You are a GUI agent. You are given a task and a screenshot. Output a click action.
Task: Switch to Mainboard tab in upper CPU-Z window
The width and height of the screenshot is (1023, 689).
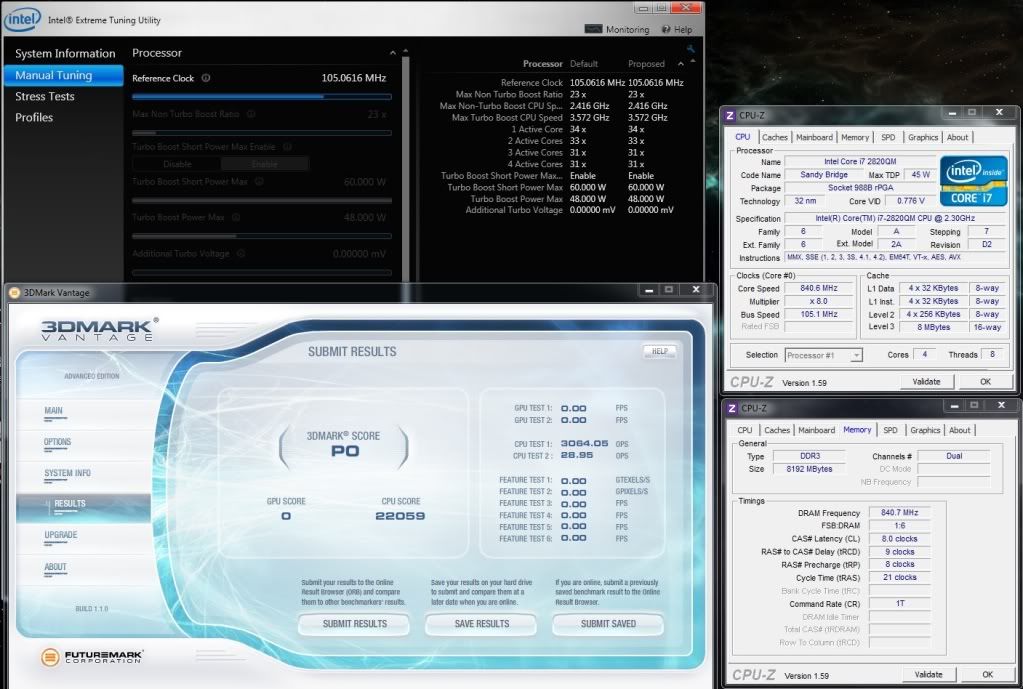pos(814,137)
